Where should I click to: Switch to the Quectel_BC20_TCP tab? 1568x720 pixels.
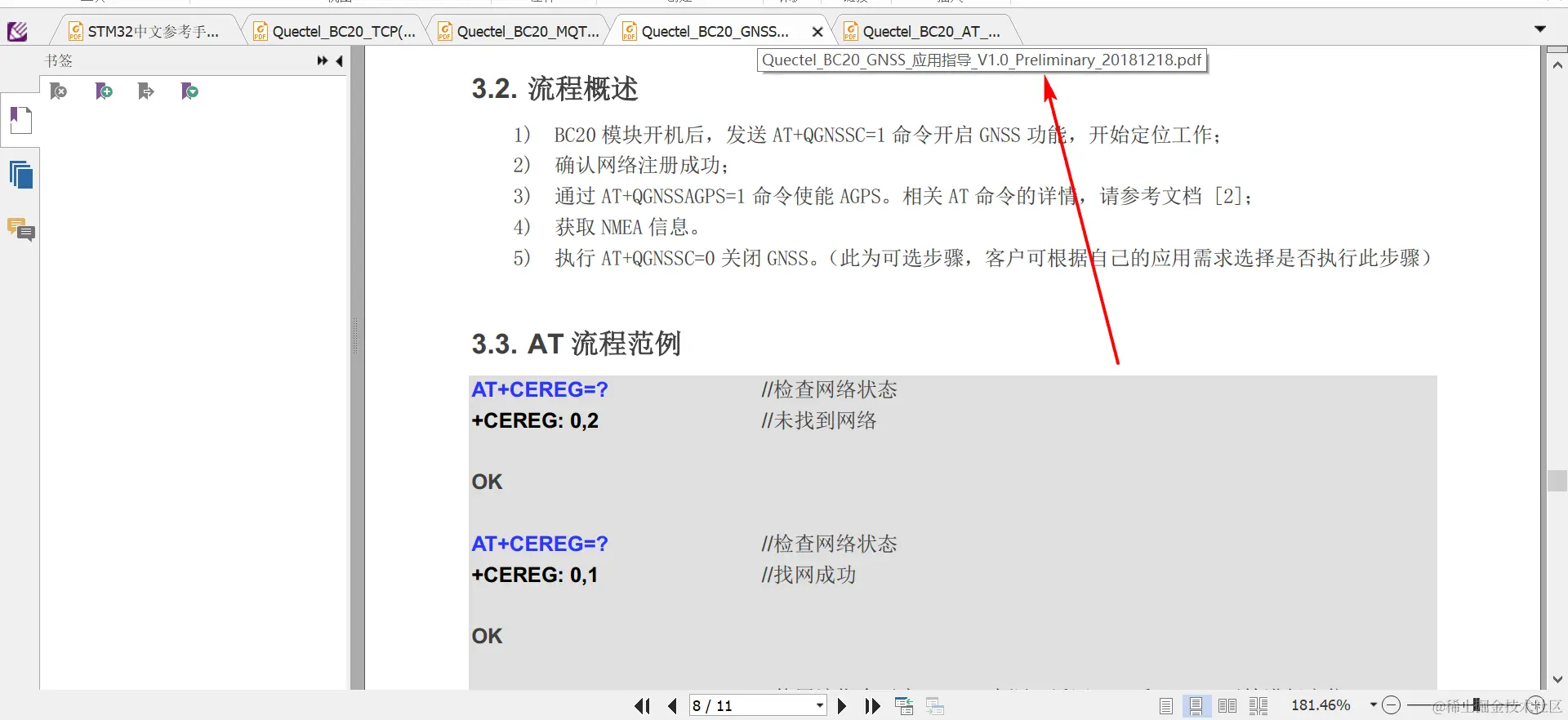point(336,31)
